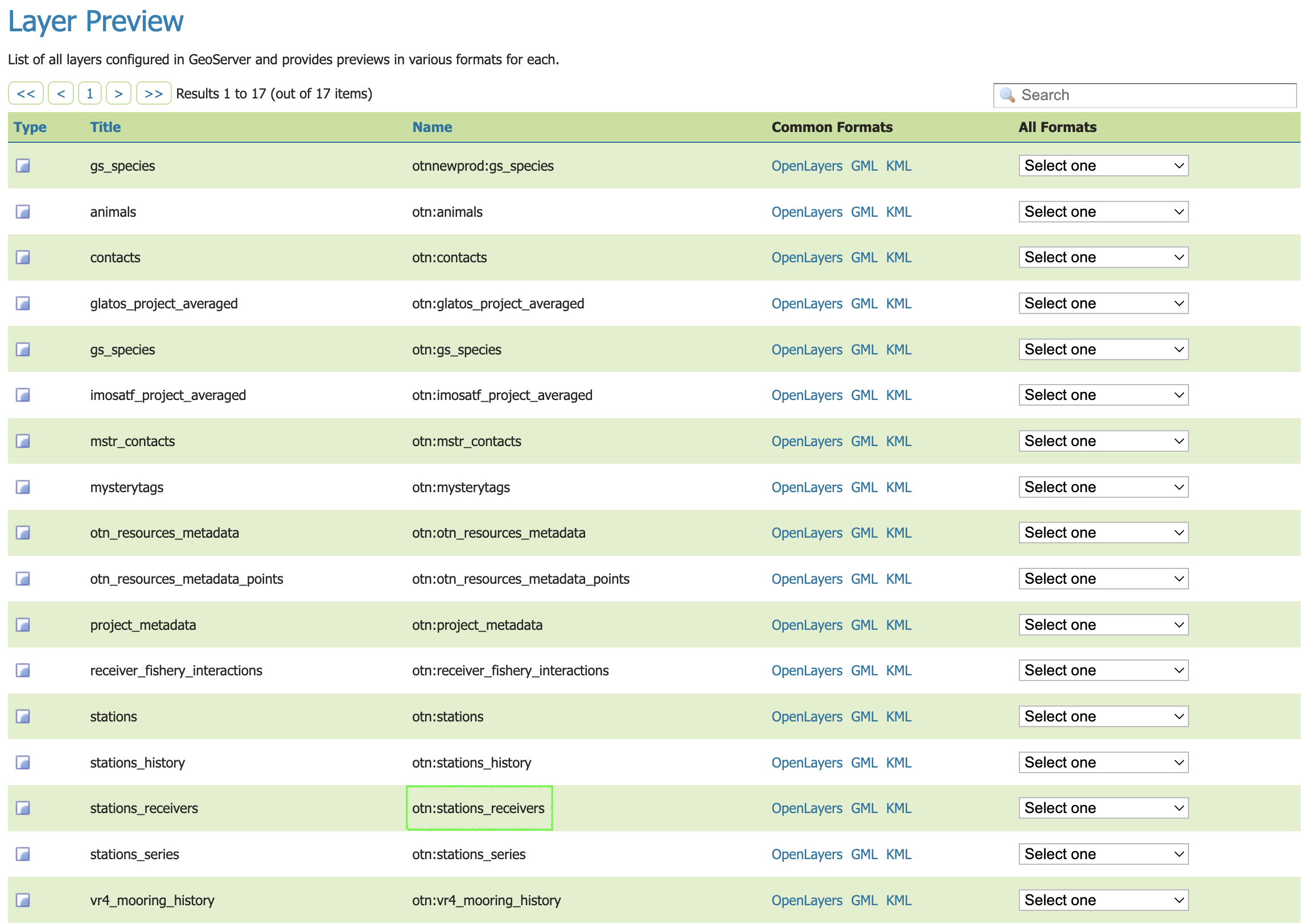The image size is (1308, 924).
Task: Click the type icon beside project_metadata
Action: pyautogui.click(x=23, y=625)
